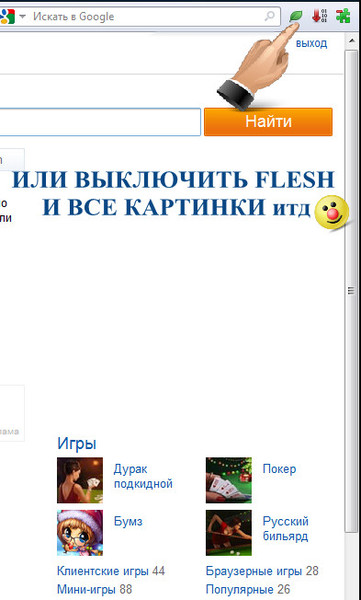Open Браузерные игры link

pos(254,571)
